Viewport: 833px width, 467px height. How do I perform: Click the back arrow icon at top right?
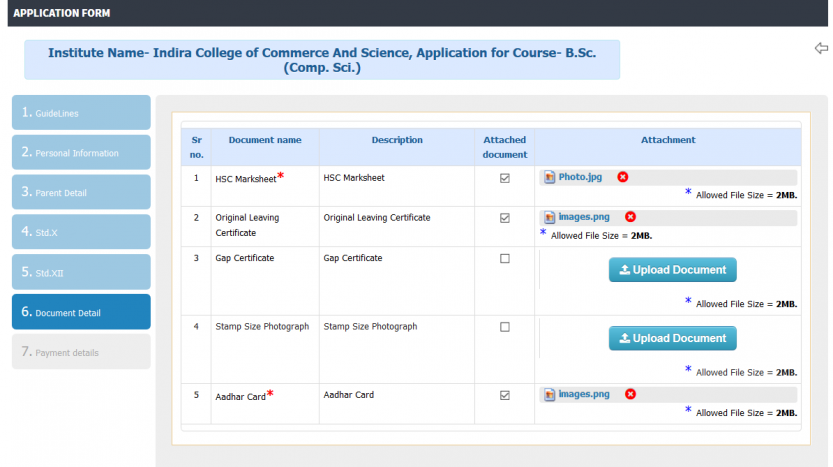821,48
